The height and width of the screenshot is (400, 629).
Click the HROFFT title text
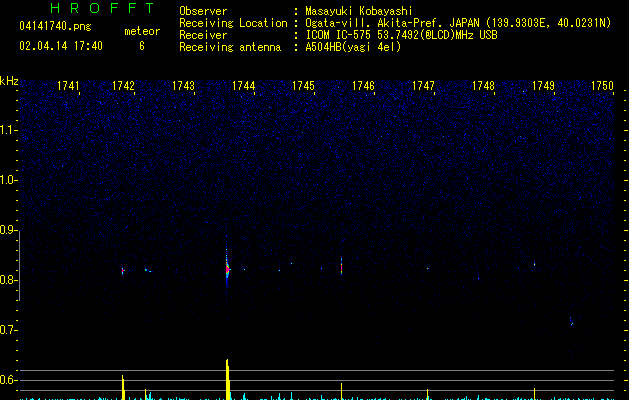(x=102, y=8)
